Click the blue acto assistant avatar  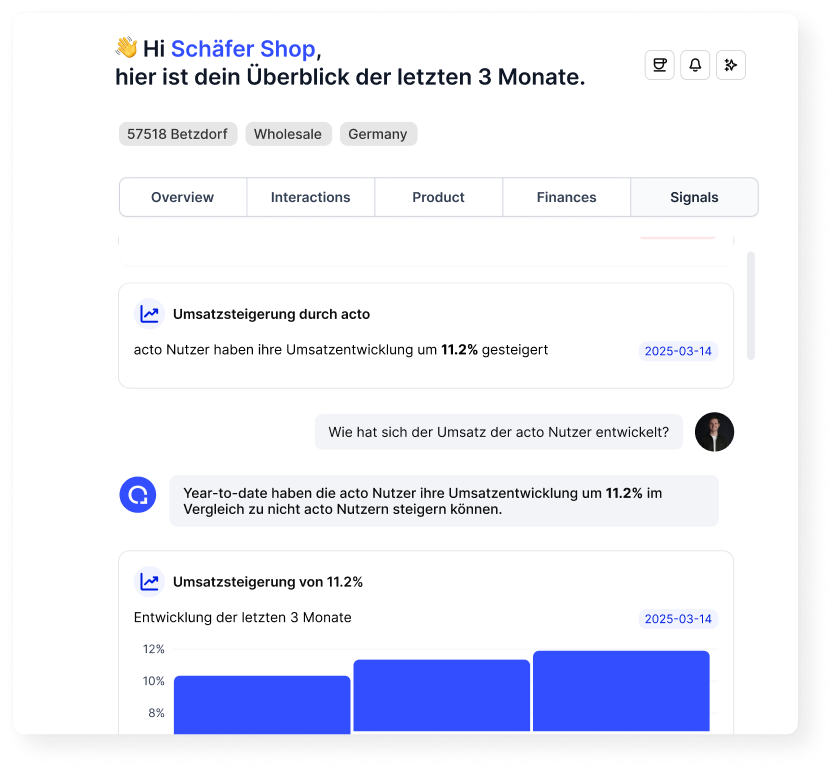coord(138,495)
